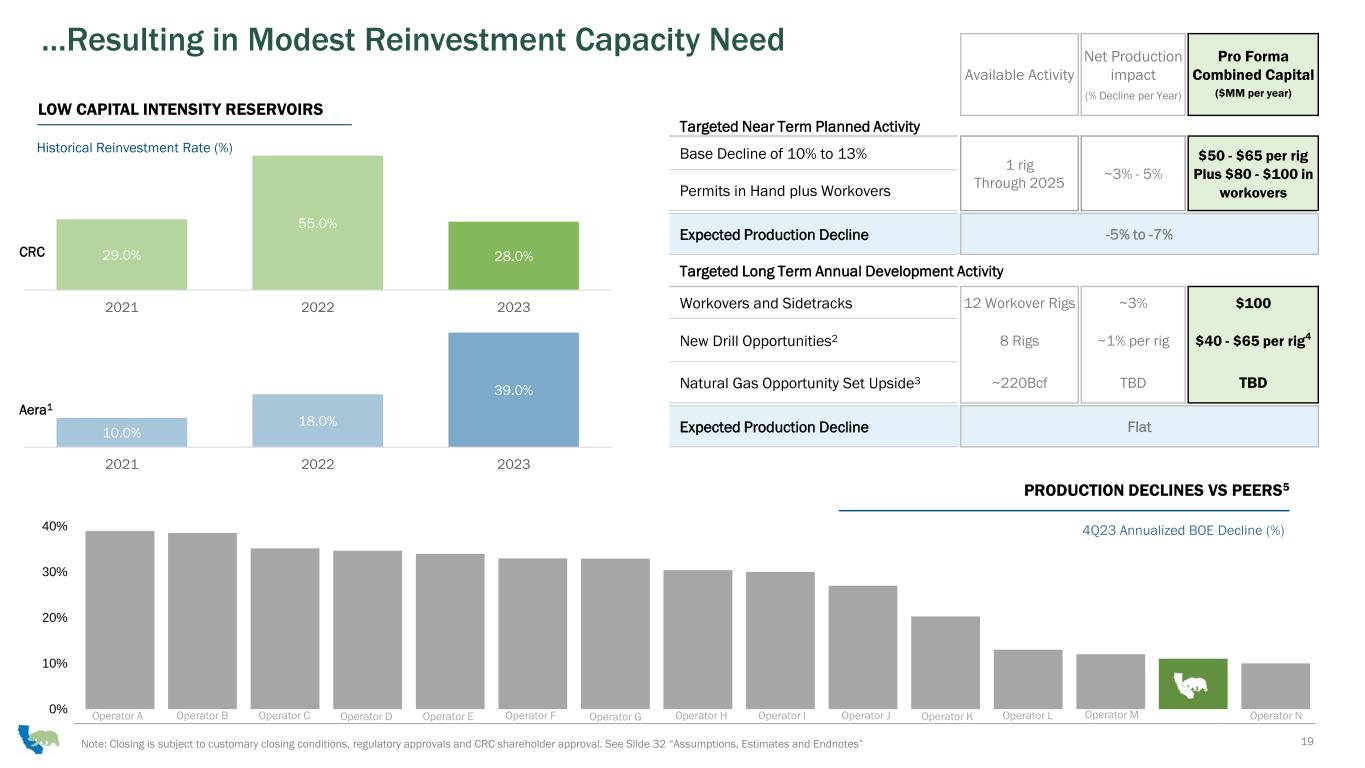Click the '~3% - 5%' cell
Screen dimensions: 1365x768
pos(1133,173)
